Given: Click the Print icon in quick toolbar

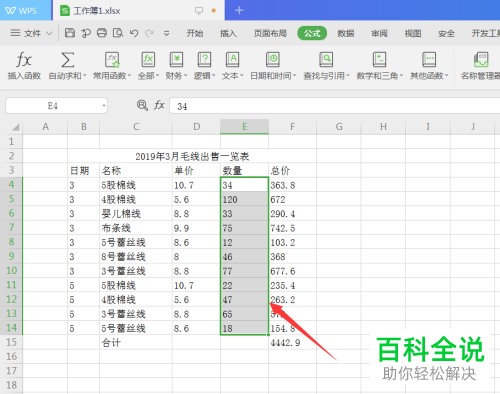Looking at the screenshot, I should (102, 33).
